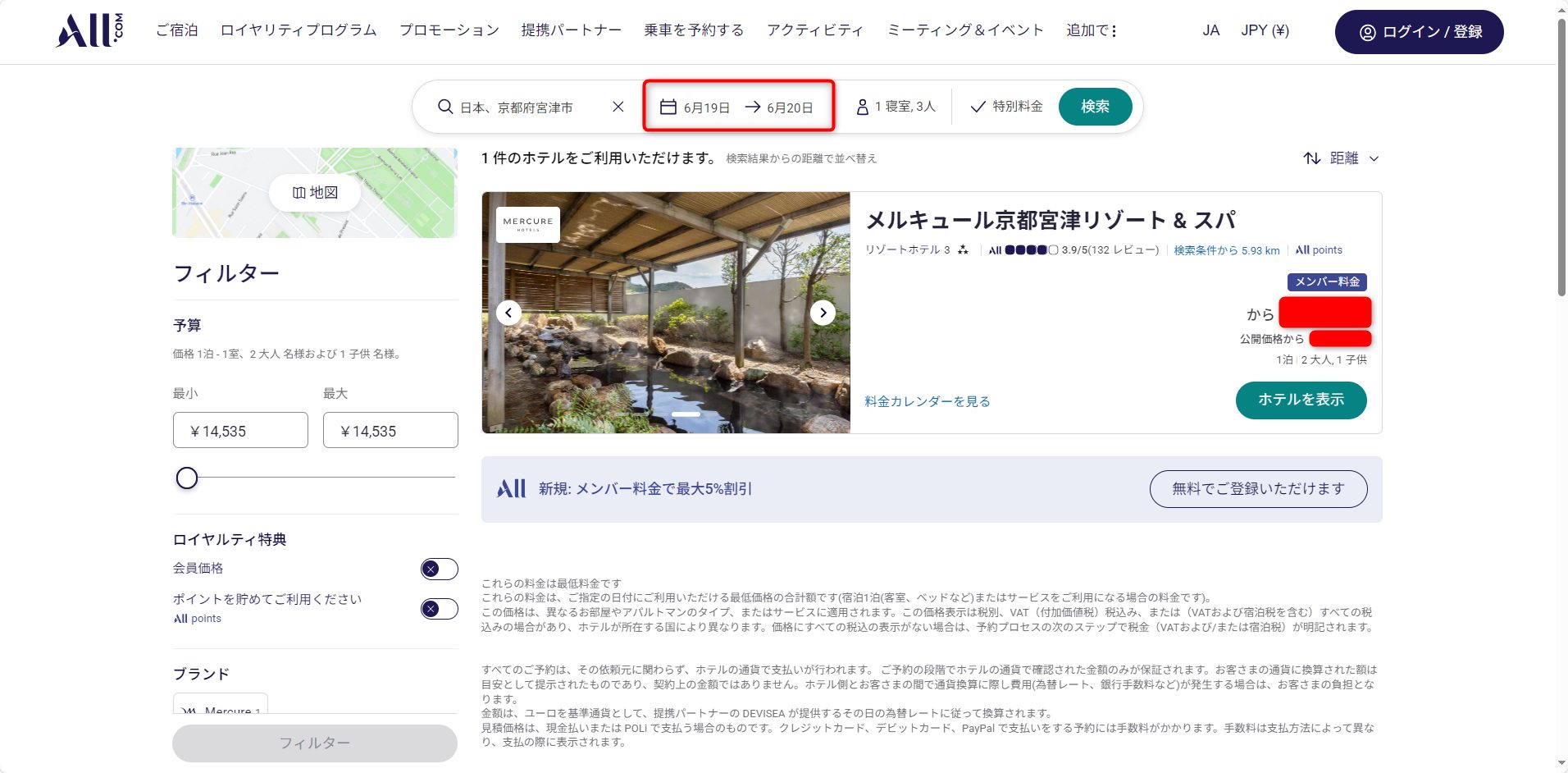Toggle the ポイントを貯めて switch
Screen dimensions: 1568x773
[x=439, y=609]
